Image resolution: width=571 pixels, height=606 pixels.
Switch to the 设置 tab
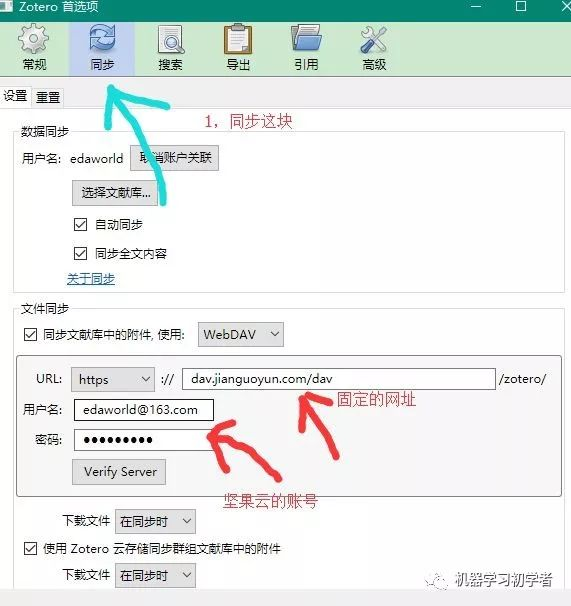pos(15,96)
